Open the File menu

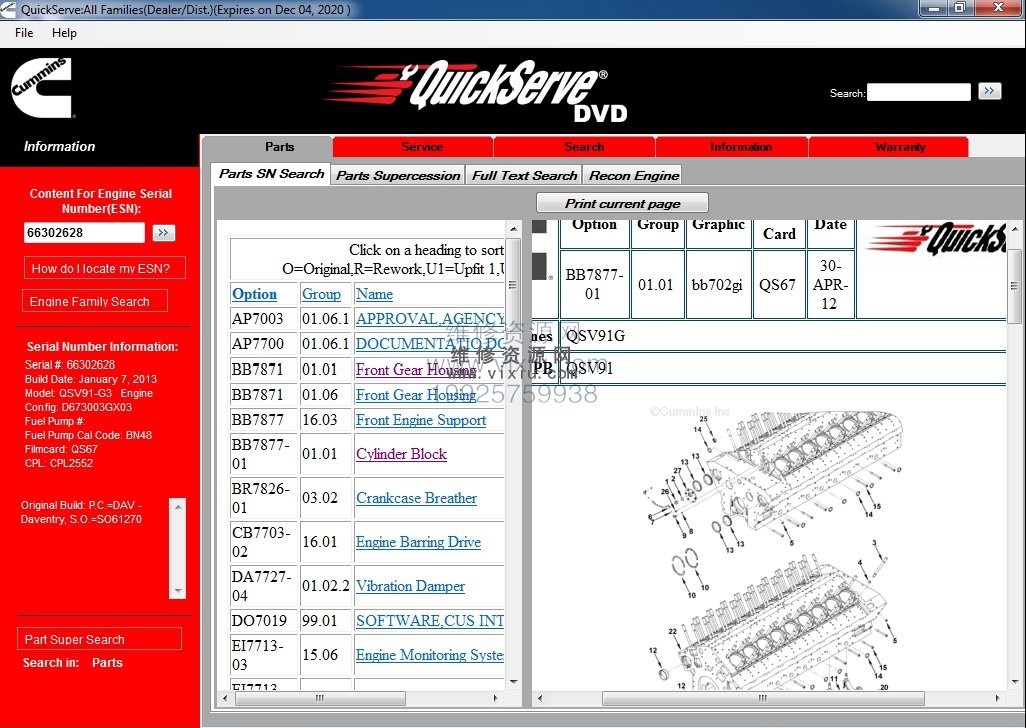(24, 33)
